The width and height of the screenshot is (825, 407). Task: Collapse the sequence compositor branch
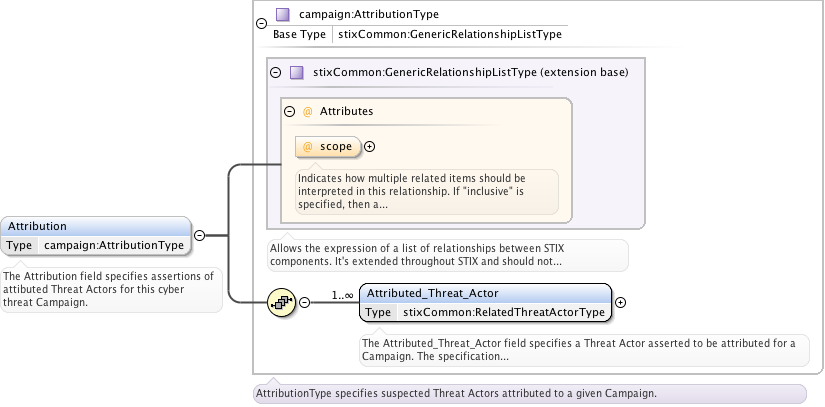point(304,302)
